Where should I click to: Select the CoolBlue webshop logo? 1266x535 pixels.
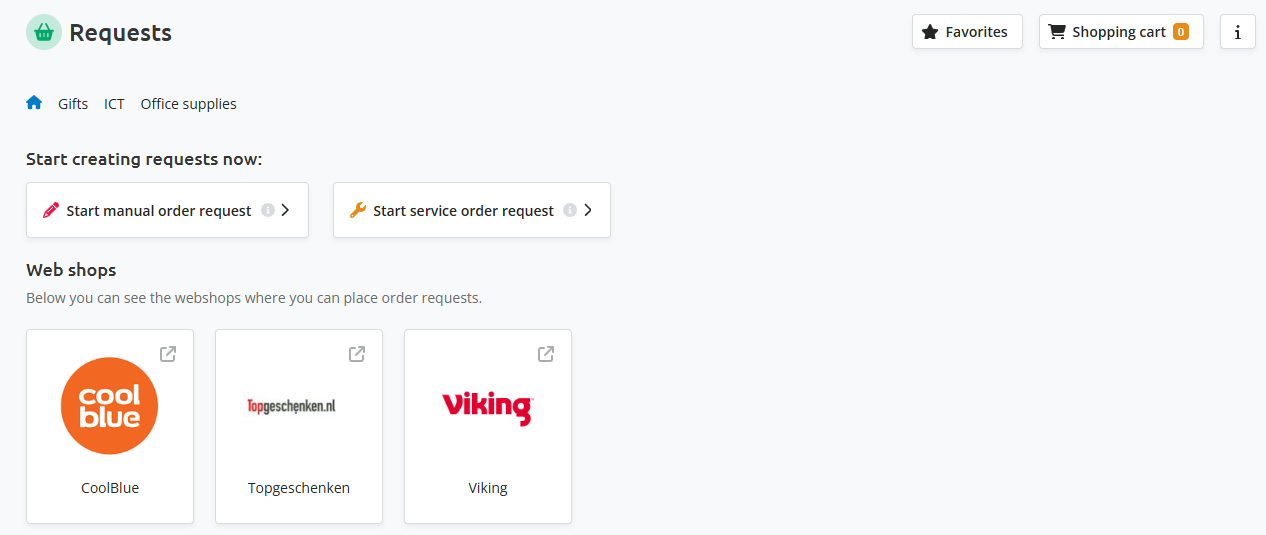pyautogui.click(x=110, y=406)
